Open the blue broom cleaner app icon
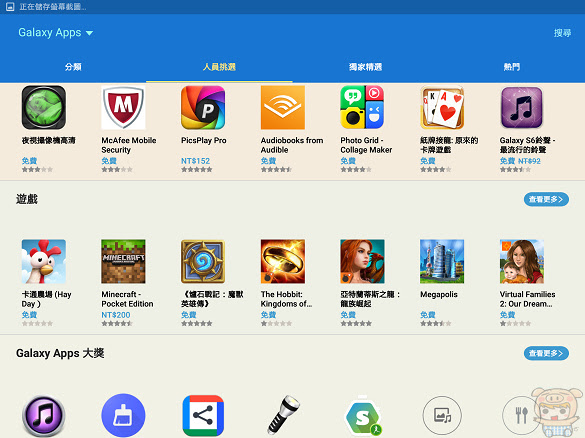Screen dimensions: 585x438 pyautogui.click(x=123, y=416)
